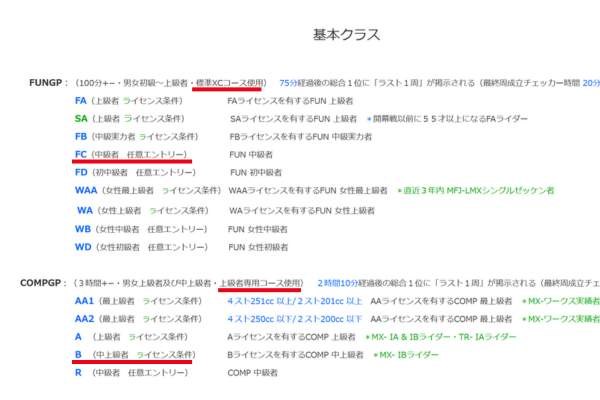This screenshot has width=600, height=400.
Task: Click the blue 75分 text
Action: point(288,83)
